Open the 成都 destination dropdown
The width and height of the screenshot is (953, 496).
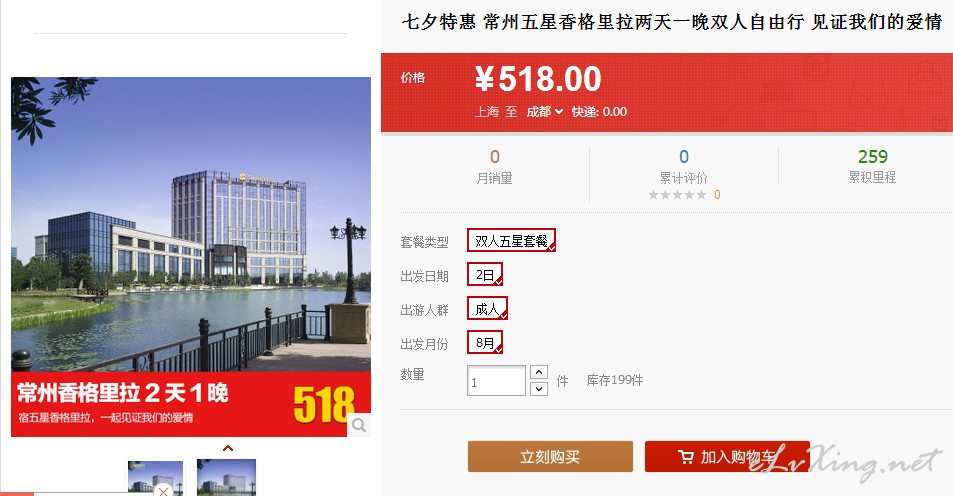545,111
